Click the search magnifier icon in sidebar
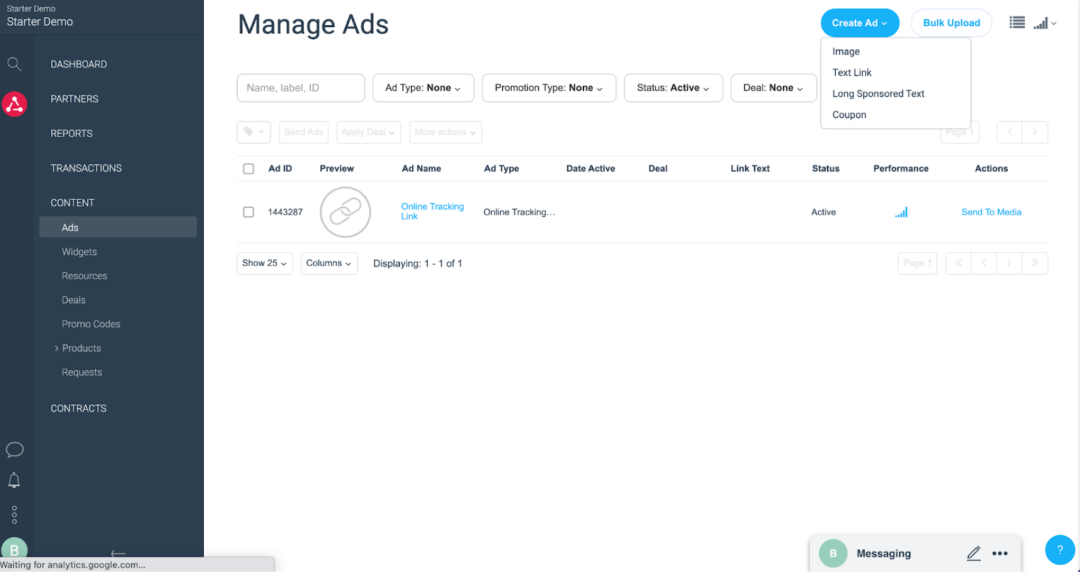Screen dimensions: 1080x573 tap(14, 64)
